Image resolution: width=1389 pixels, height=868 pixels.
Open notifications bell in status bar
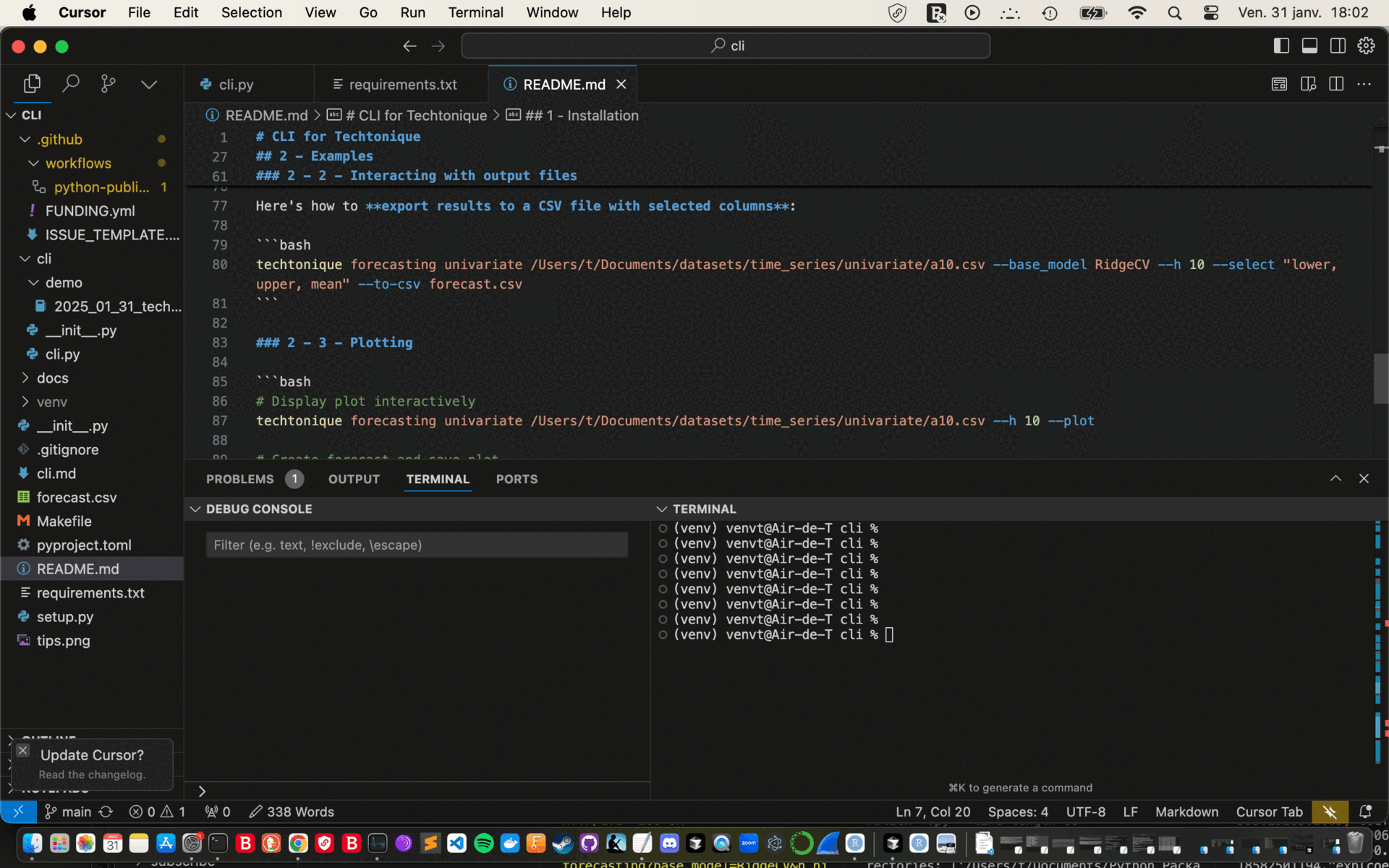coord(1365,812)
